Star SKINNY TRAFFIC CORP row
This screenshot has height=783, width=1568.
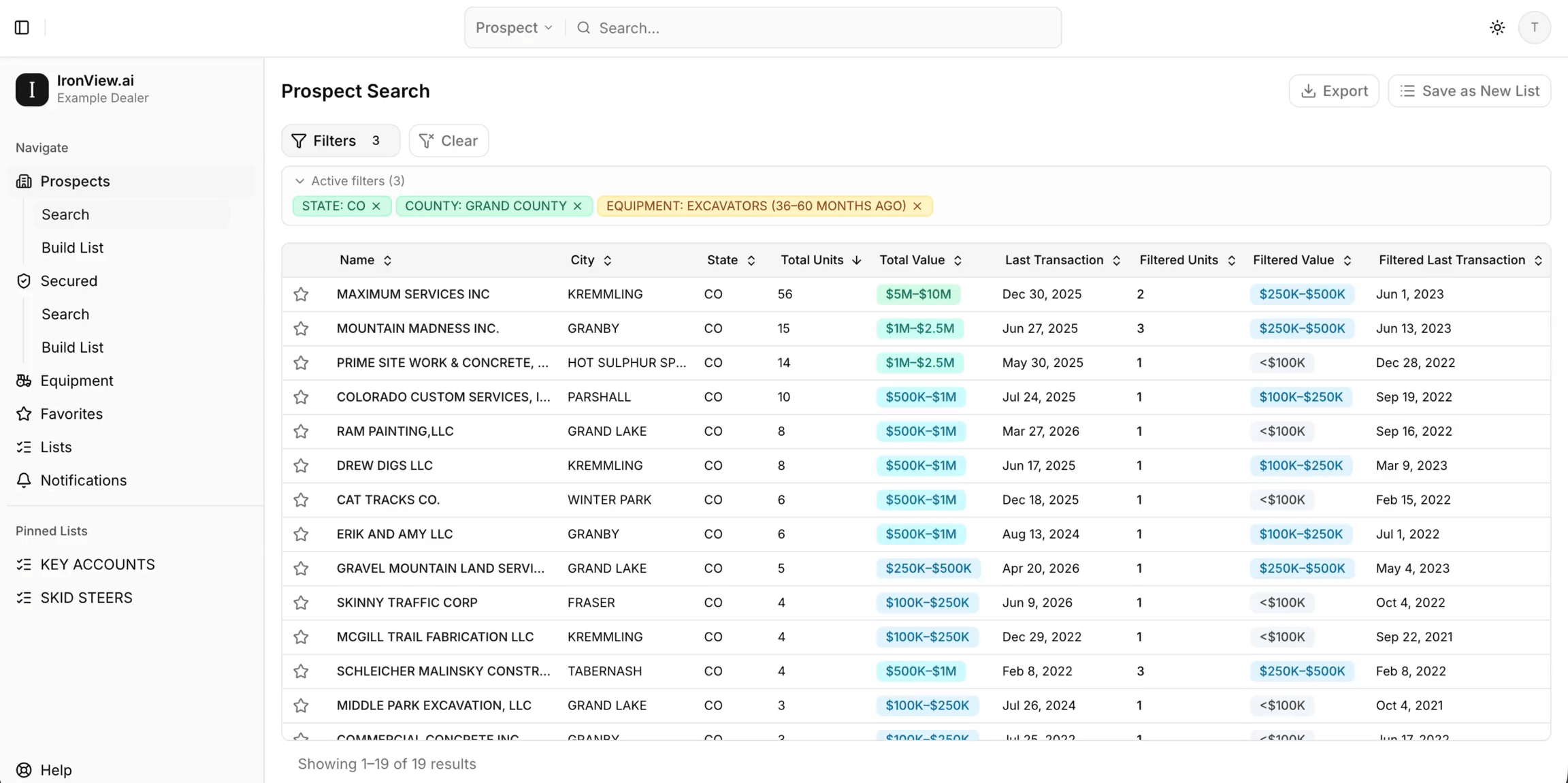[x=301, y=603]
